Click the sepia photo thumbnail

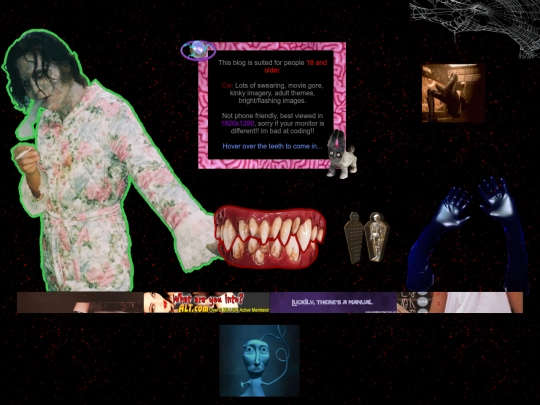[453, 93]
